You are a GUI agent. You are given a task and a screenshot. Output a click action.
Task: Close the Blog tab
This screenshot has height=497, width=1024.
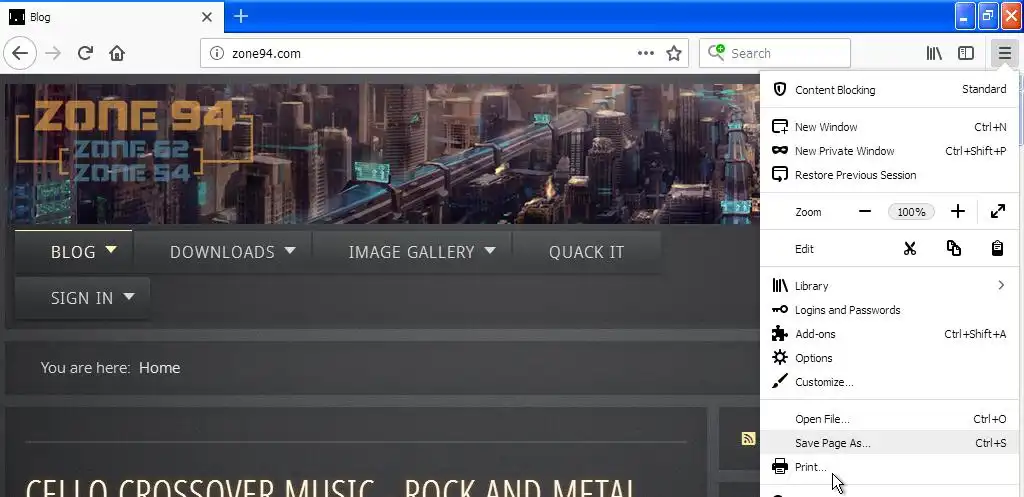tap(207, 17)
